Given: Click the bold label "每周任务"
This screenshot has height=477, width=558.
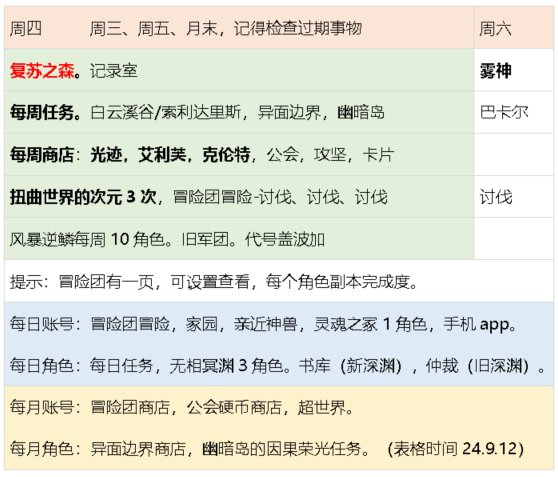Looking at the screenshot, I should click(x=42, y=112).
